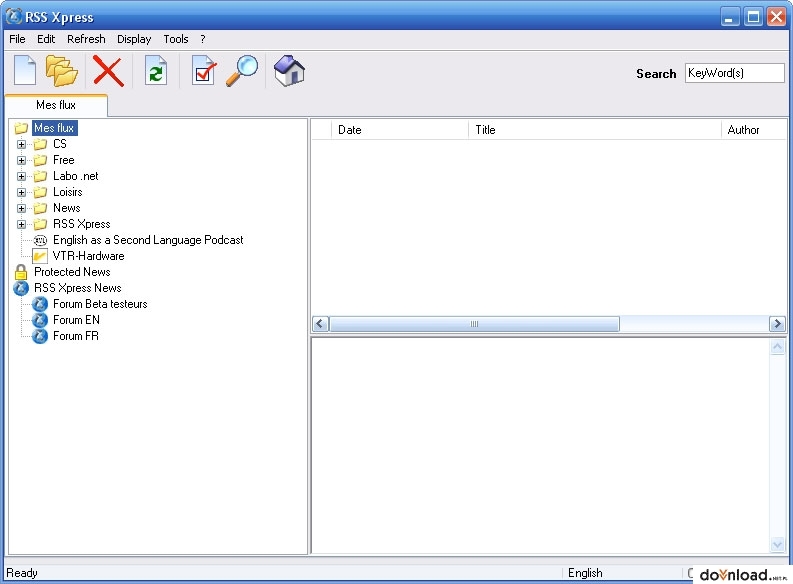Select the Mes flux root tree label
The image size is (793, 584).
point(55,128)
